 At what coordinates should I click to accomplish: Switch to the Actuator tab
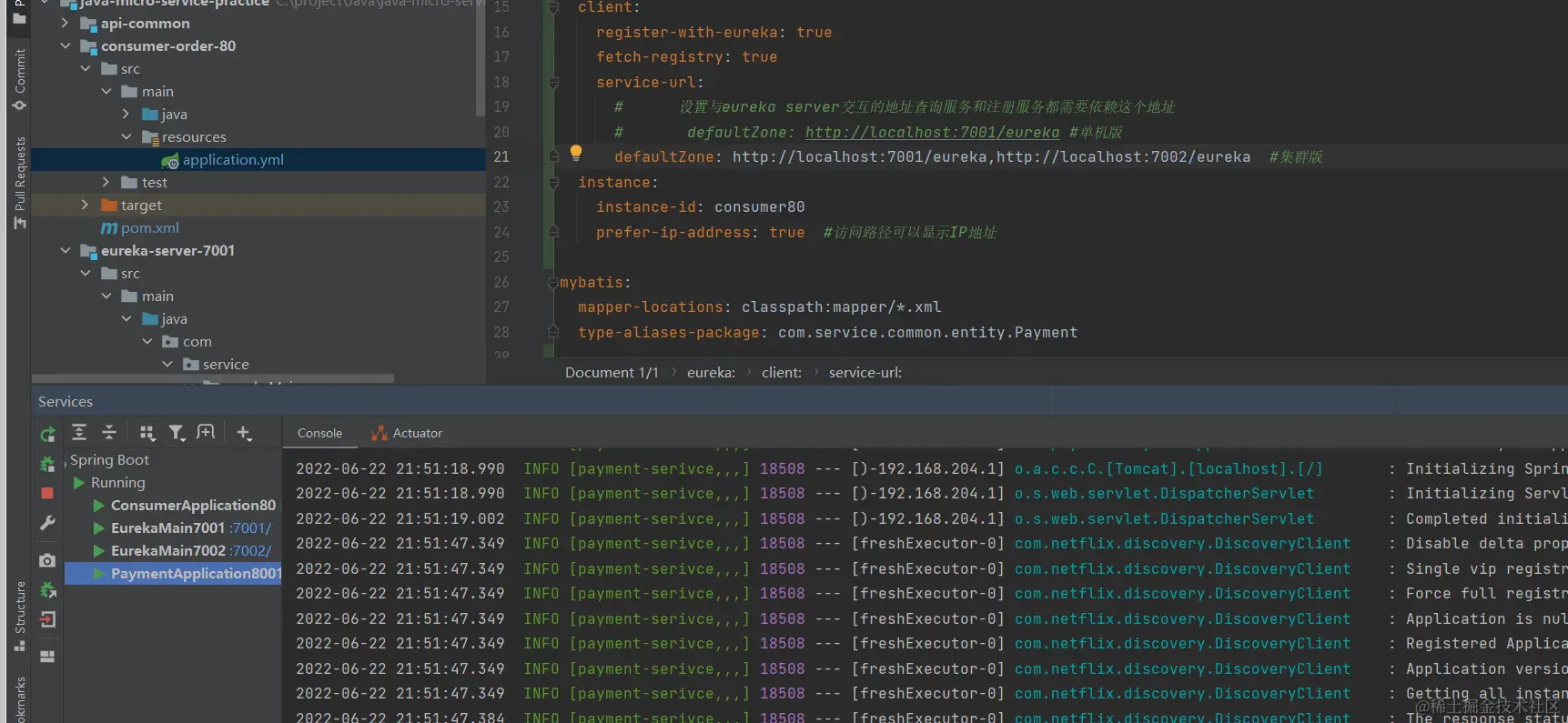407,434
